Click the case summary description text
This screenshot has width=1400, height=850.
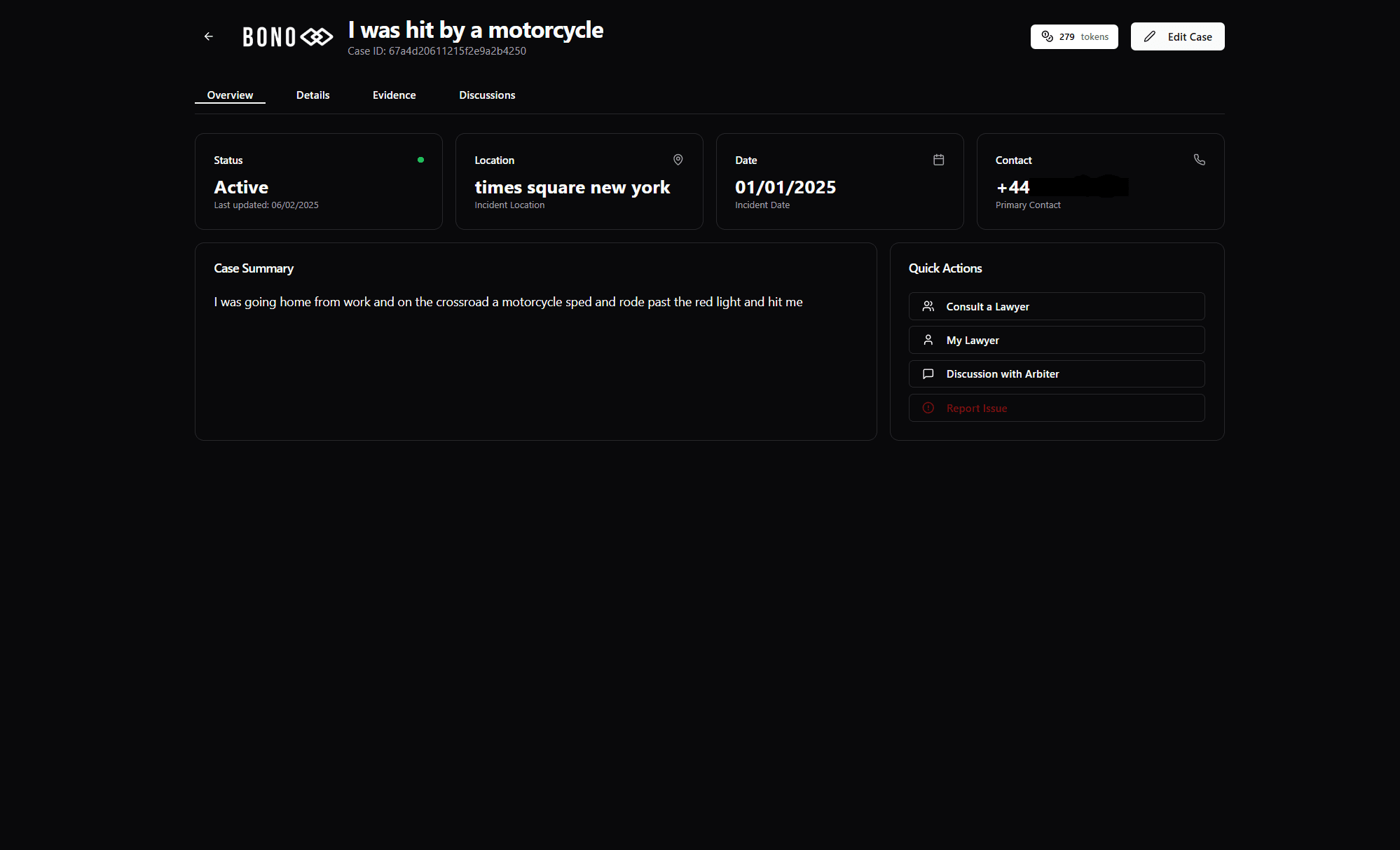point(508,302)
